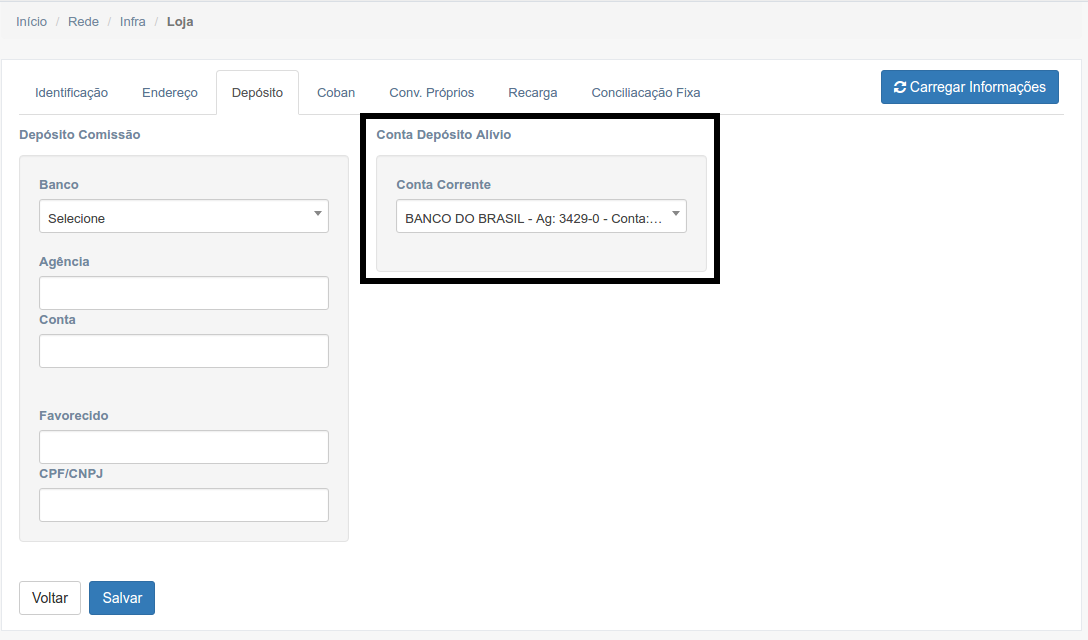1088x640 pixels.
Task: Click the refresh icon on Carregar Informações
Action: pyautogui.click(x=899, y=87)
